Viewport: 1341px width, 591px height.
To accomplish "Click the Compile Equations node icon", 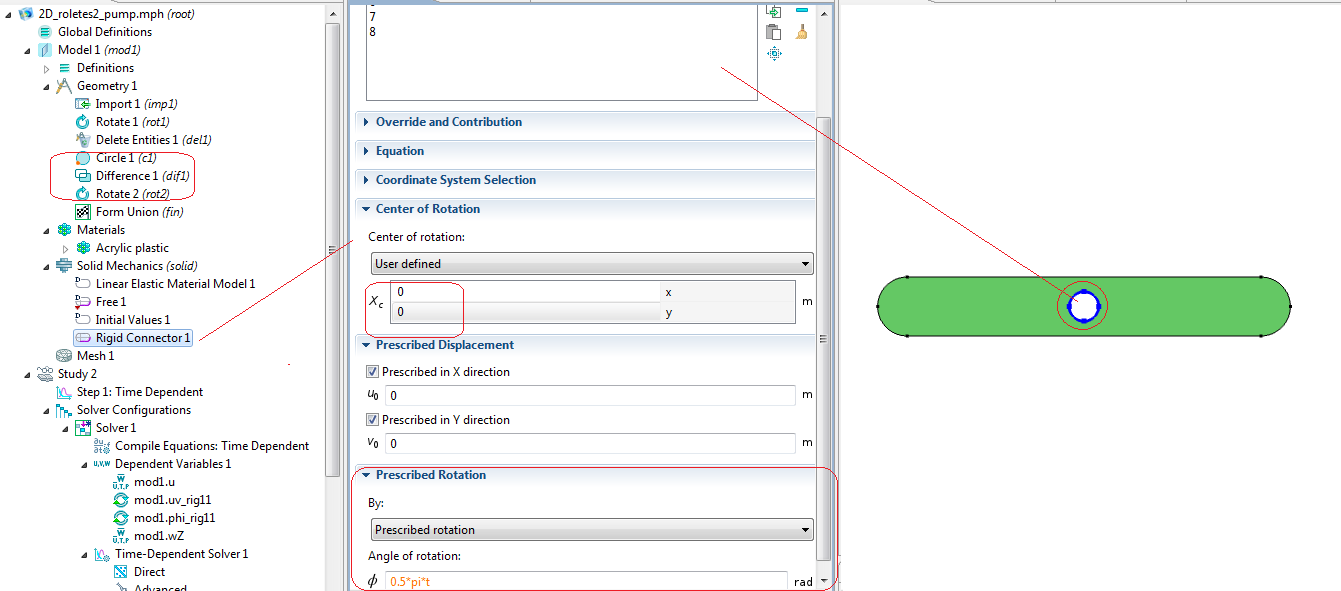I will point(102,446).
